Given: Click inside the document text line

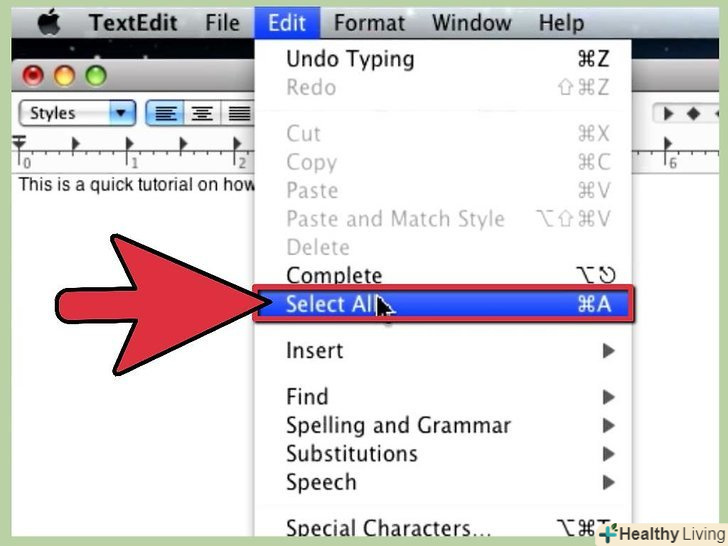Looking at the screenshot, I should (136, 185).
